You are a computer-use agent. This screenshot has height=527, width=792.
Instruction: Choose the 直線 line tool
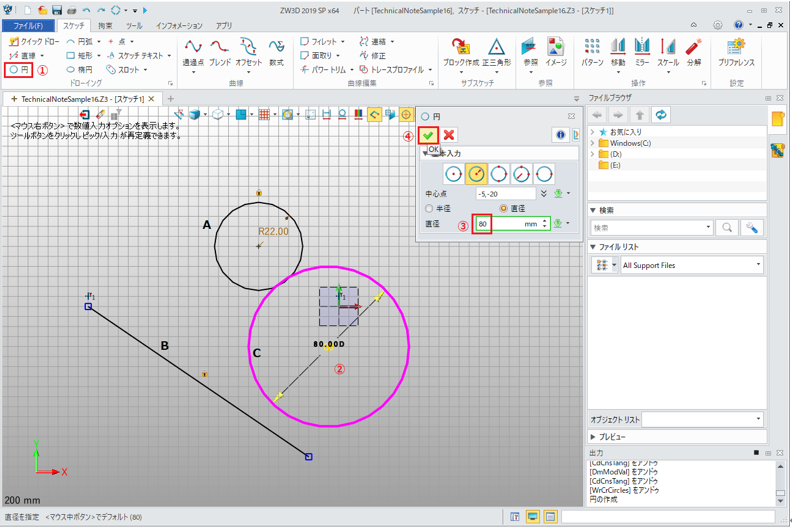[23, 56]
